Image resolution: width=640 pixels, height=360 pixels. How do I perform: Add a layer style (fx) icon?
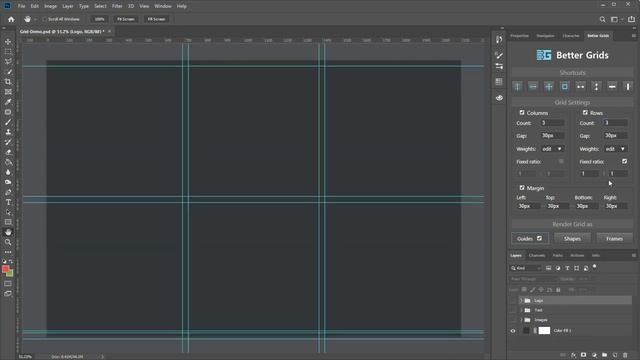tap(573, 355)
